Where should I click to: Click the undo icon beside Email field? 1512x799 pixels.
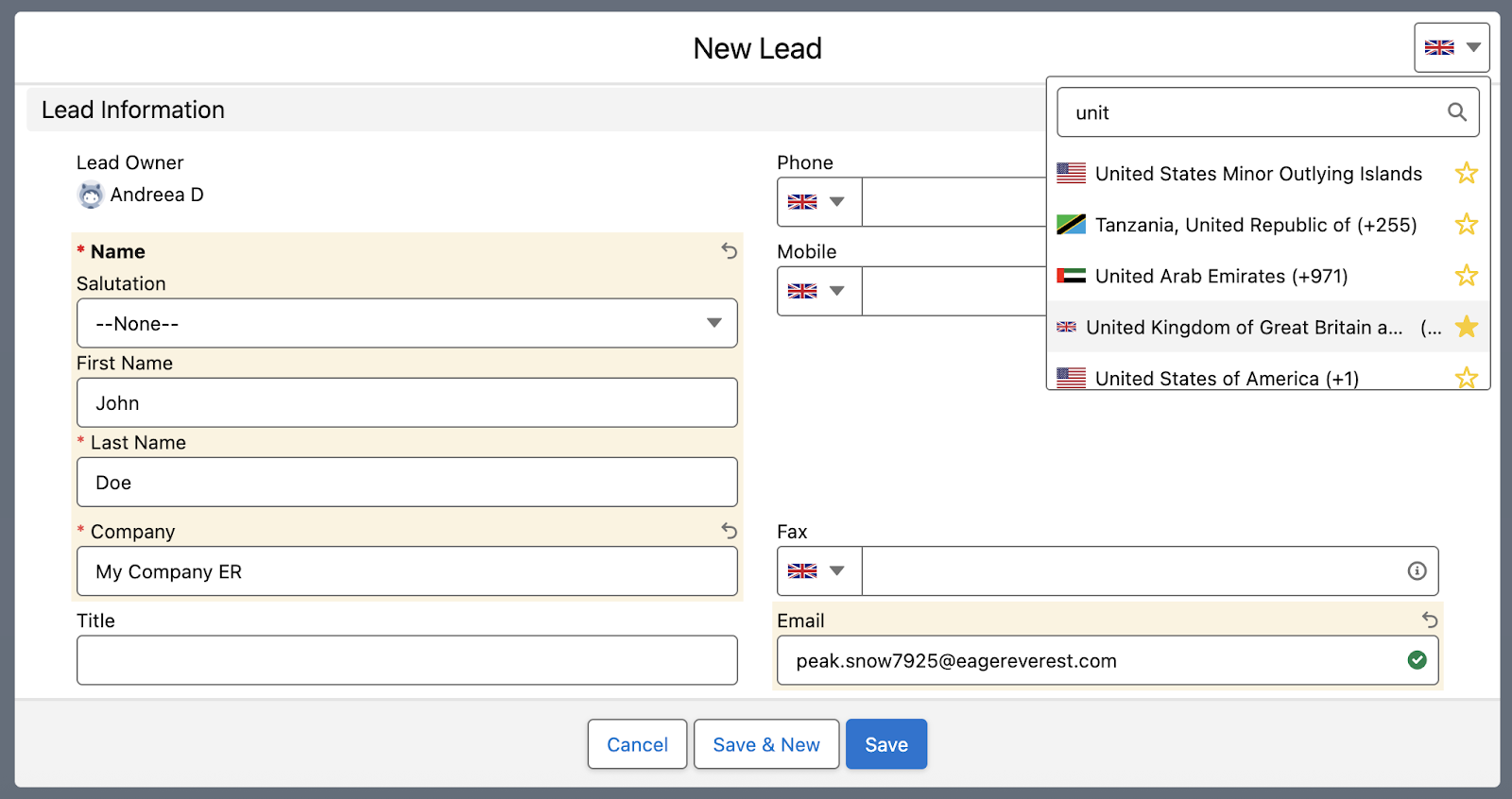coord(1429,620)
